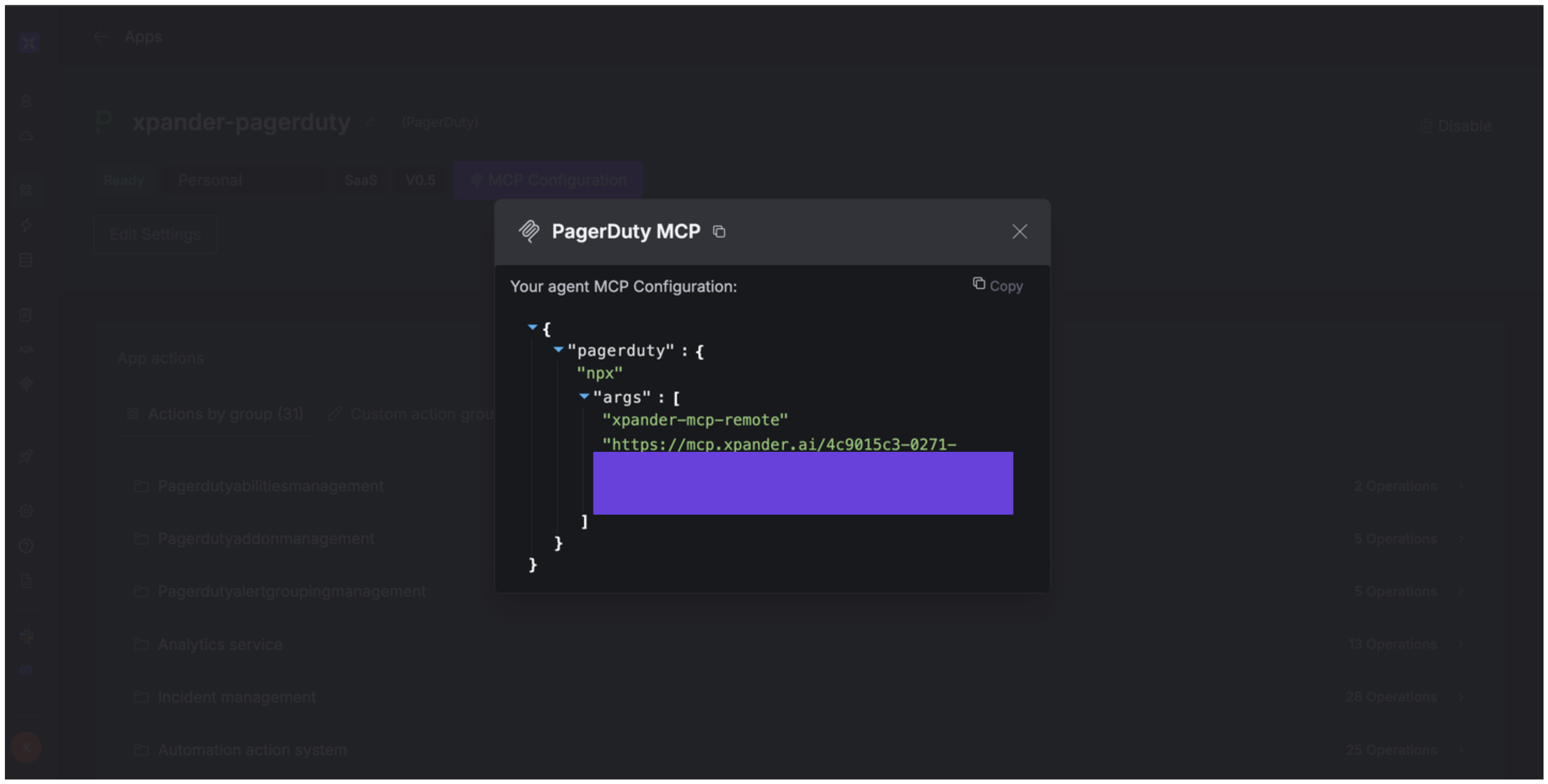Copy the PagerDuty MCP title icon

click(x=719, y=231)
